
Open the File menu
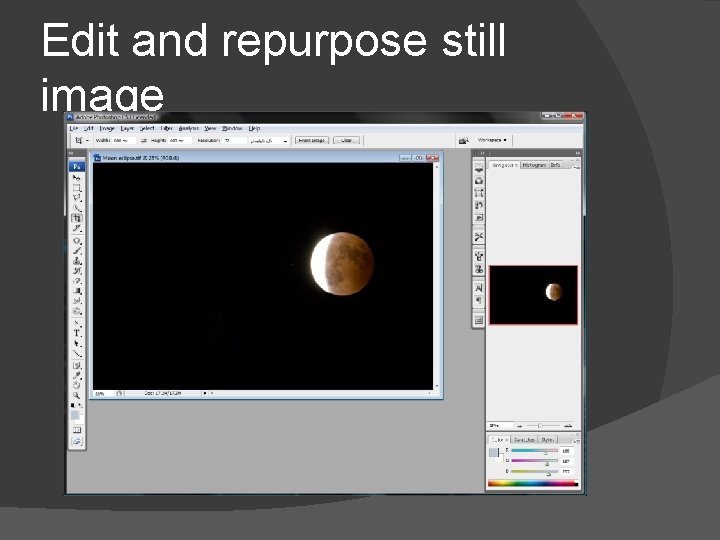tap(73, 129)
